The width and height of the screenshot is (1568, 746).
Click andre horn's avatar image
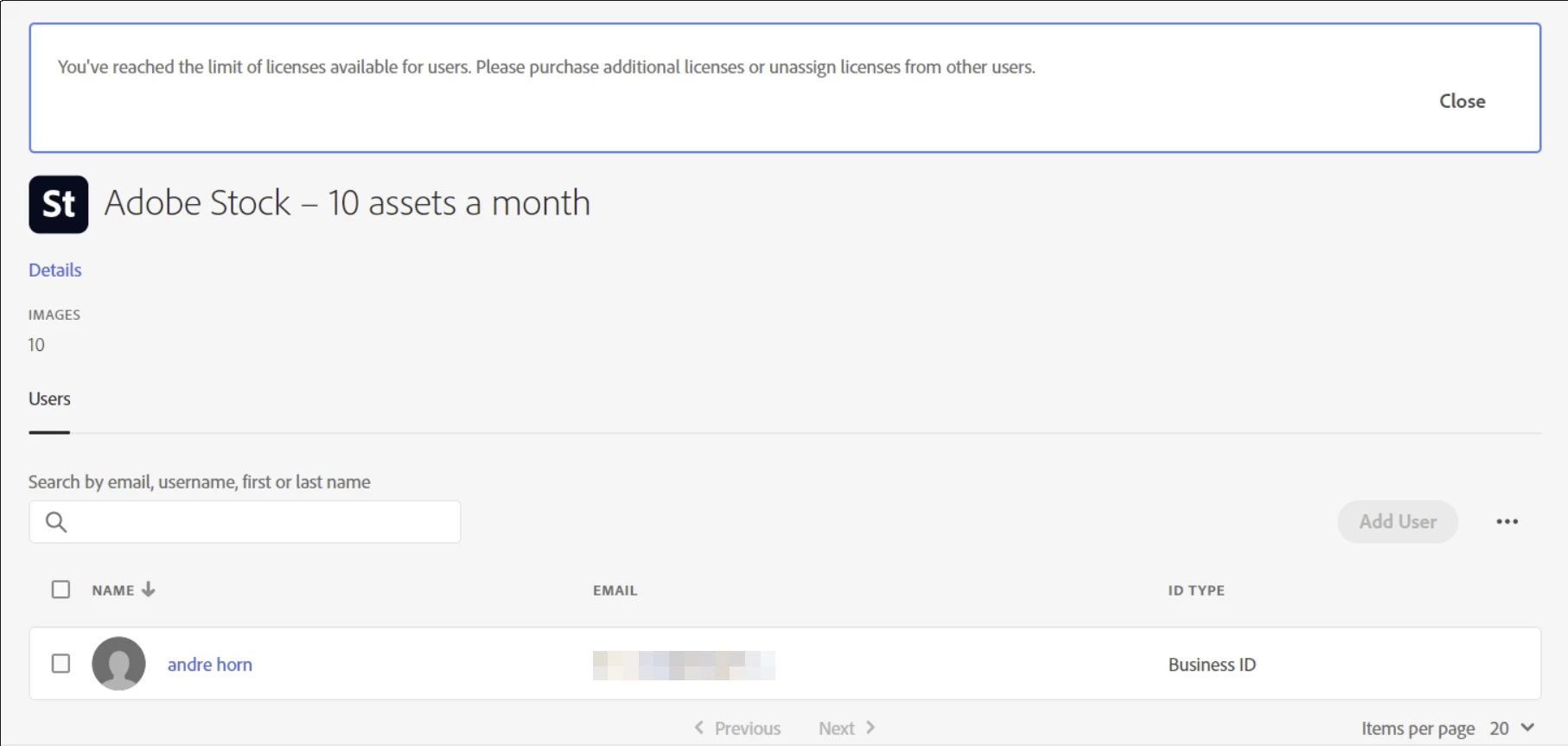click(118, 664)
